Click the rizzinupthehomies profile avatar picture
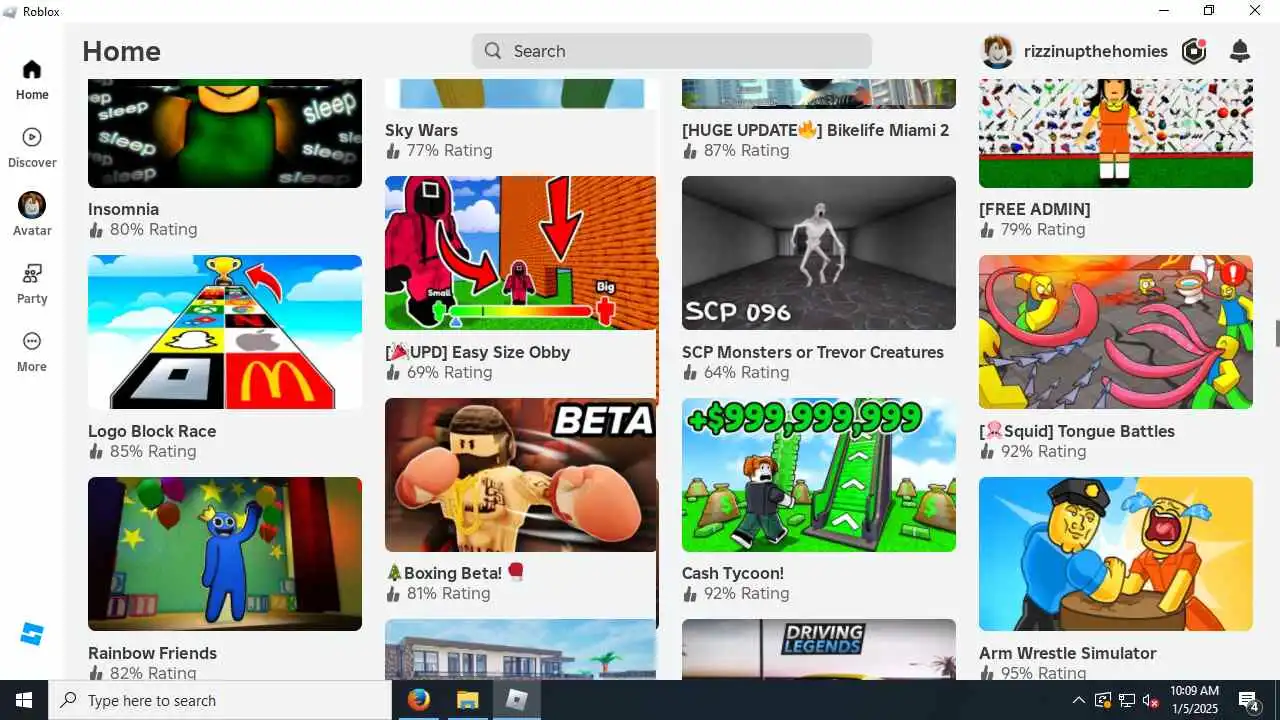This screenshot has width=1280, height=720. click(998, 51)
